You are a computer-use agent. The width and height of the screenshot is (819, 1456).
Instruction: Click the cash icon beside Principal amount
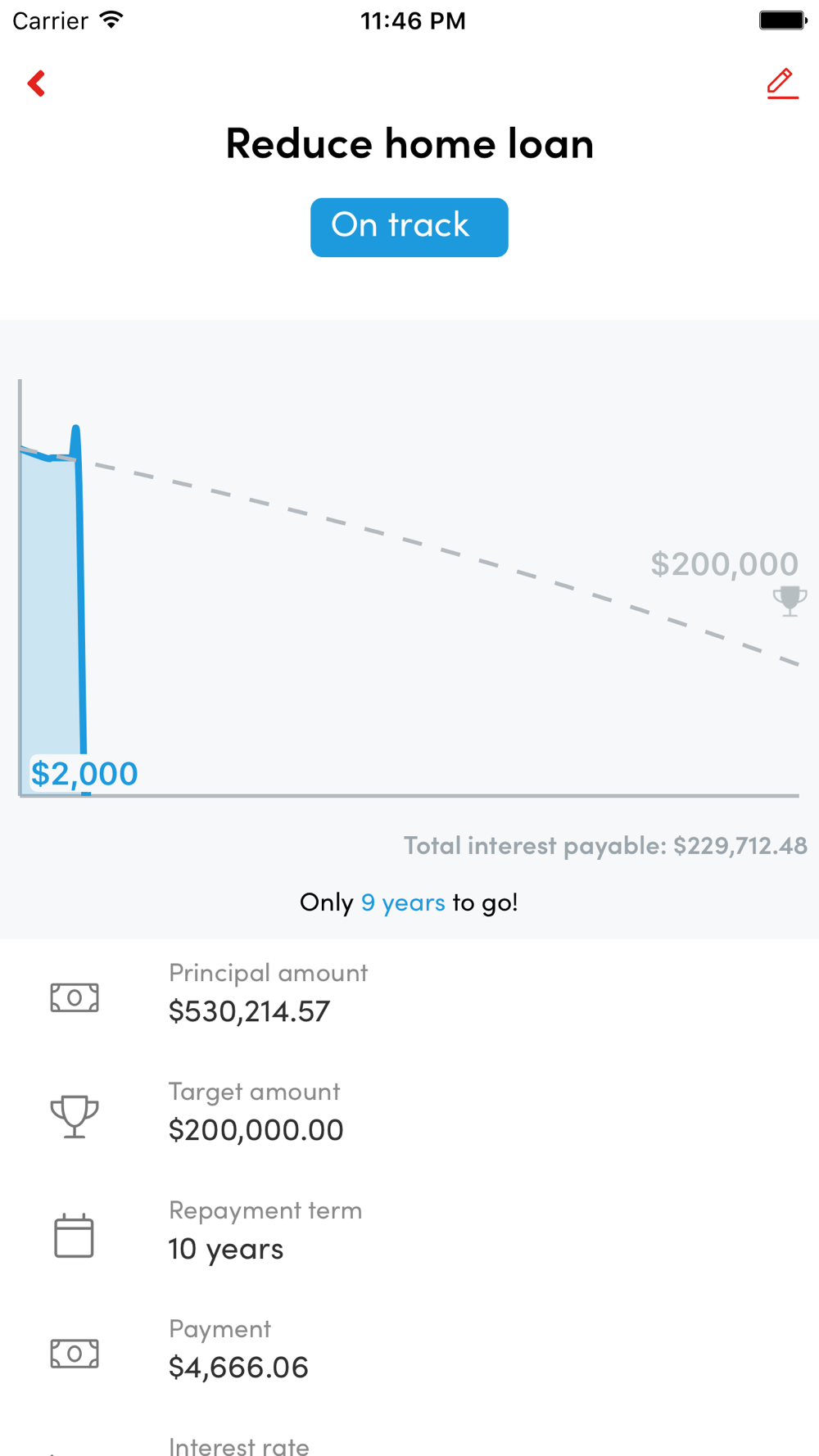click(x=75, y=997)
